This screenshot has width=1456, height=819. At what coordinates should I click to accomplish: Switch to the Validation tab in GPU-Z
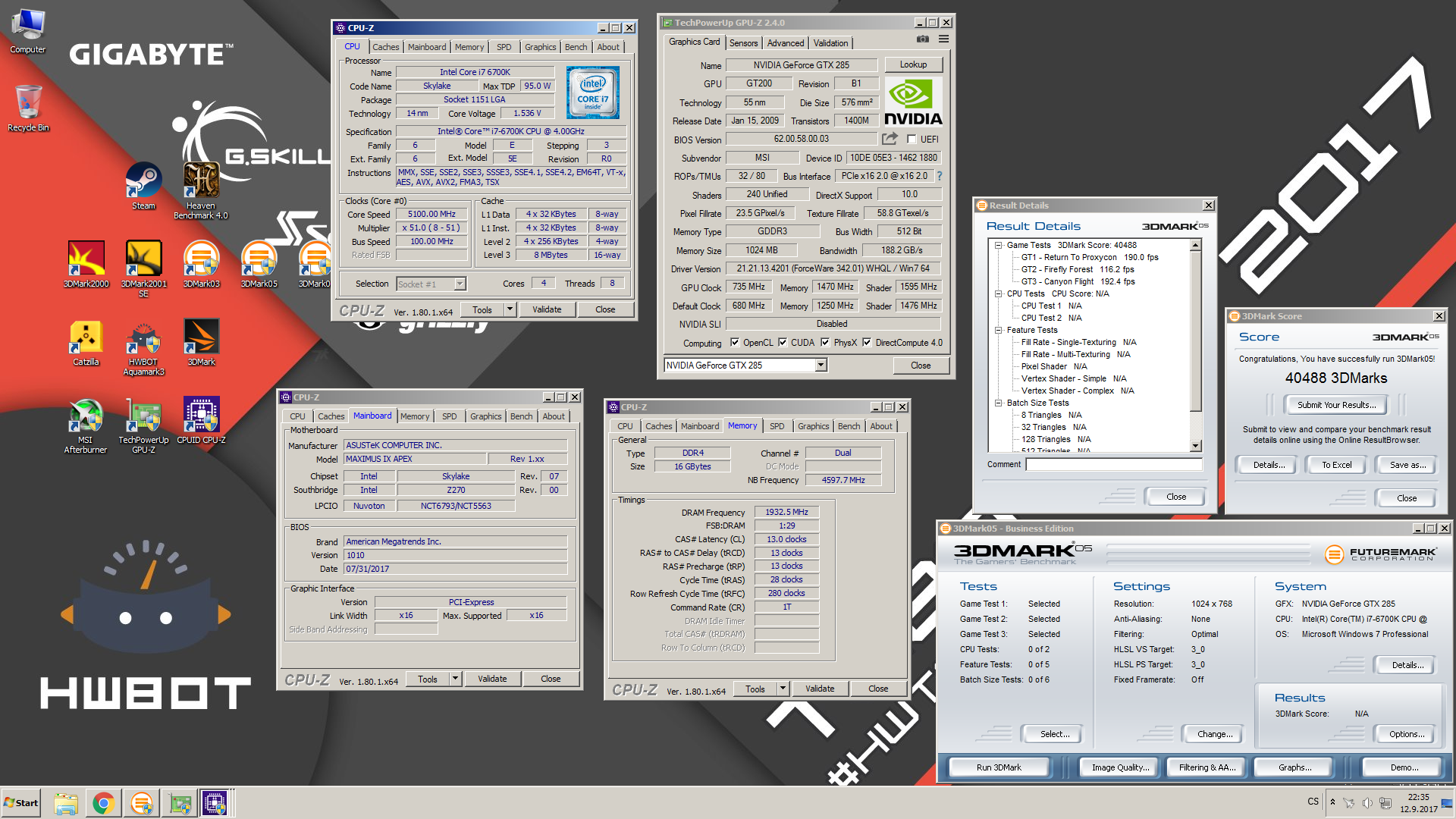[831, 43]
